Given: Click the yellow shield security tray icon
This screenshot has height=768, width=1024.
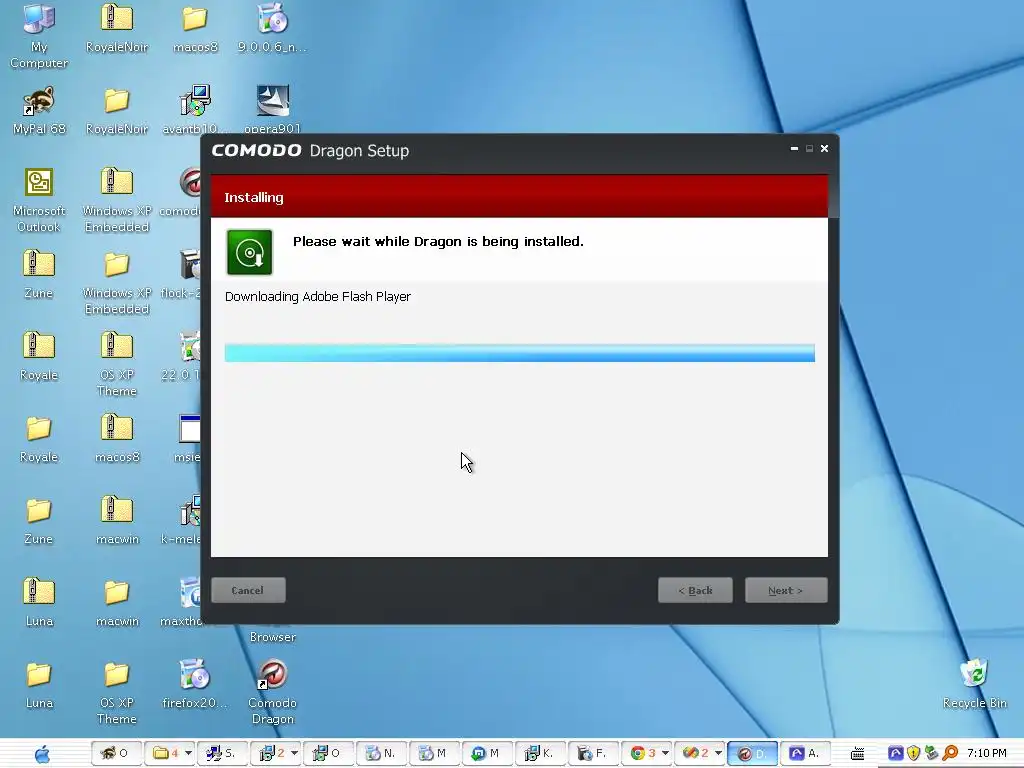Looking at the screenshot, I should [914, 754].
